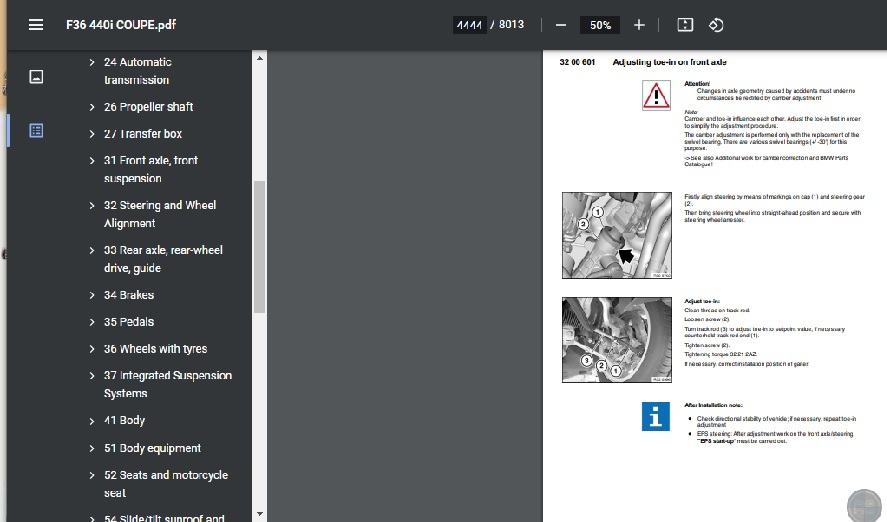Expand the 35 Pedals chevron
This screenshot has height=522, width=887.
pyautogui.click(x=92, y=322)
